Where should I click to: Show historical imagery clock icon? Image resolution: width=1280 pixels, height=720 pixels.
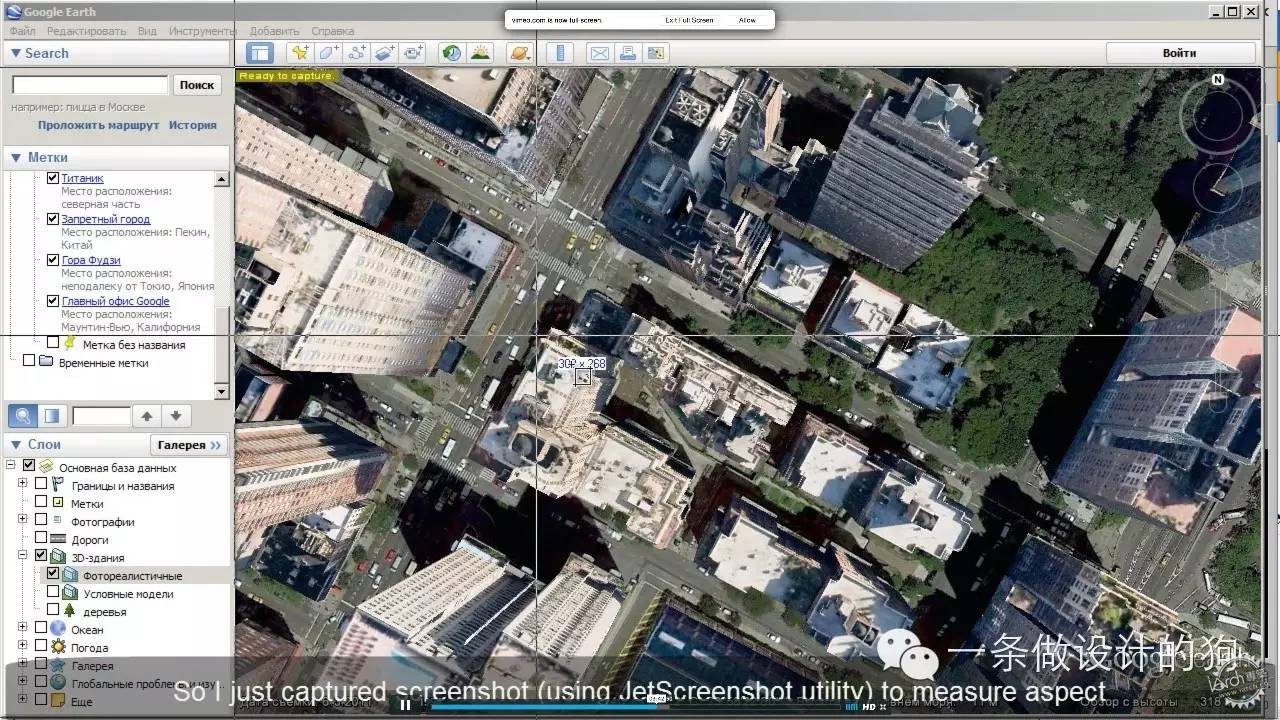point(452,53)
